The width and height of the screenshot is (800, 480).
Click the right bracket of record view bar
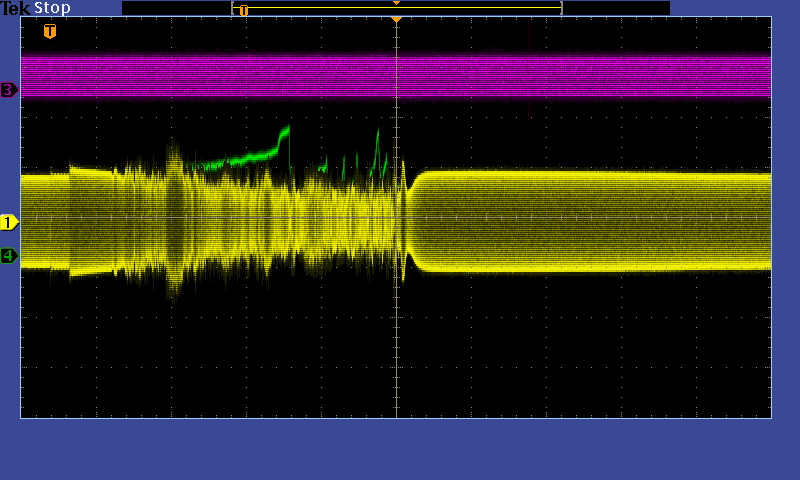click(x=561, y=8)
